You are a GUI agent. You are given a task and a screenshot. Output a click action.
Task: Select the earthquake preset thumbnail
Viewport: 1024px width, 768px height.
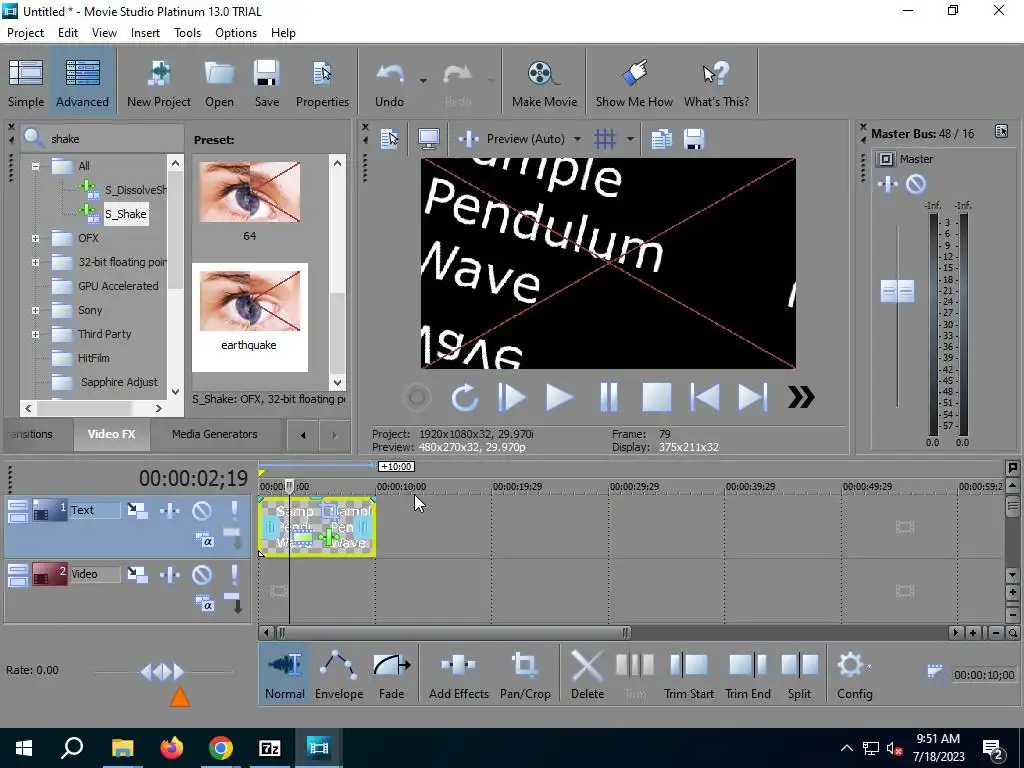point(249,317)
